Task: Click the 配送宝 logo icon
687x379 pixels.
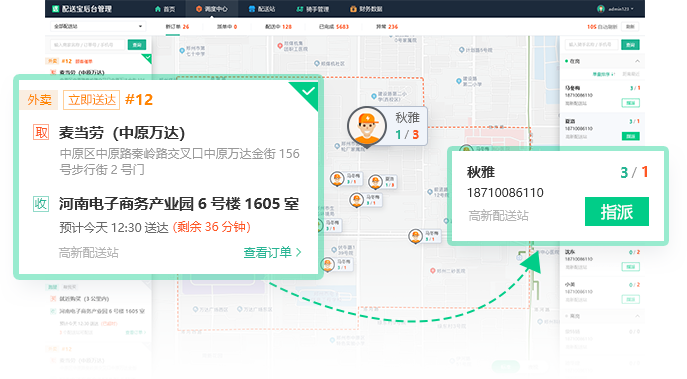Action: (55, 9)
